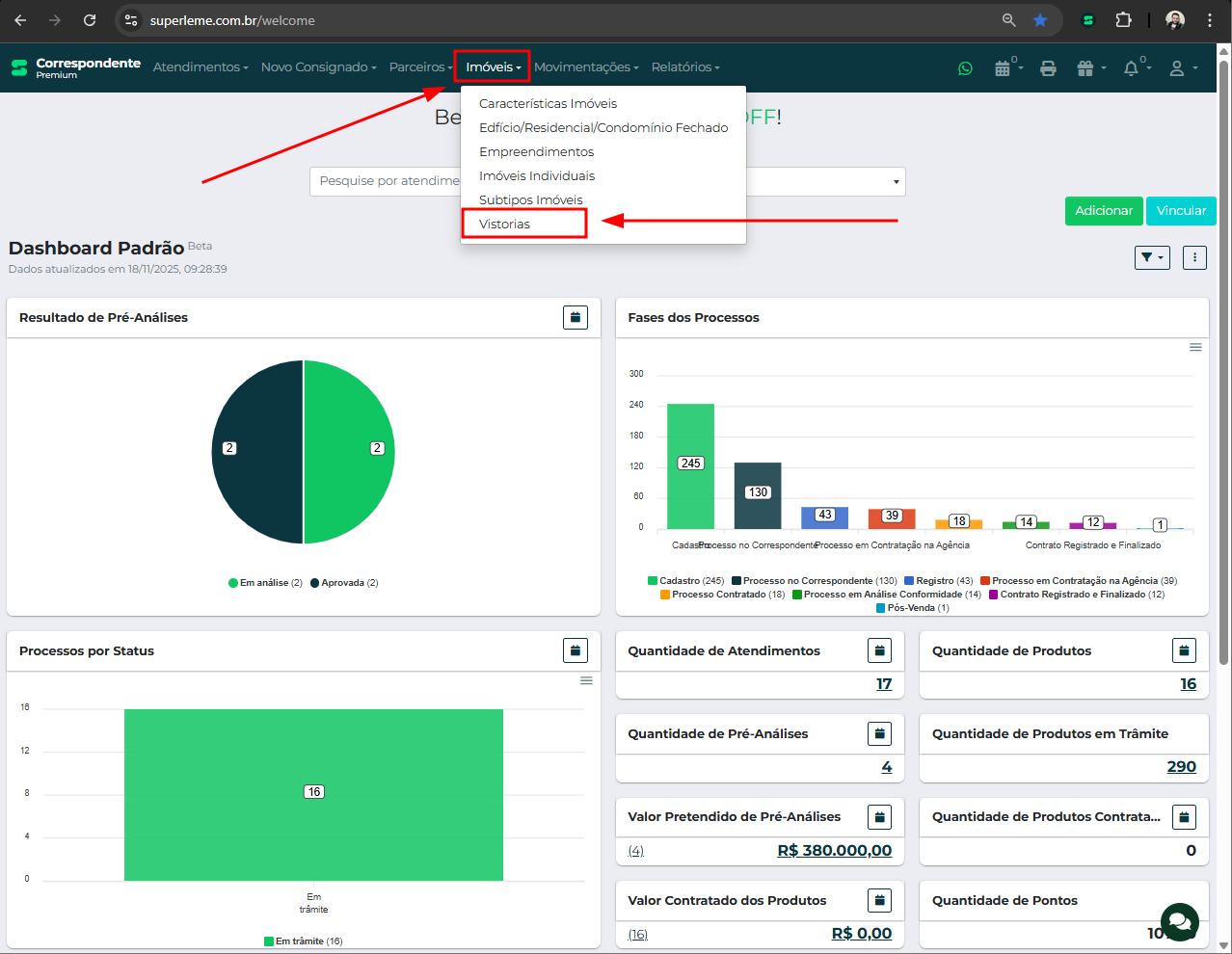The height and width of the screenshot is (954, 1232).
Task: Click the dark slice of the pie chart
Action: [x=255, y=453]
